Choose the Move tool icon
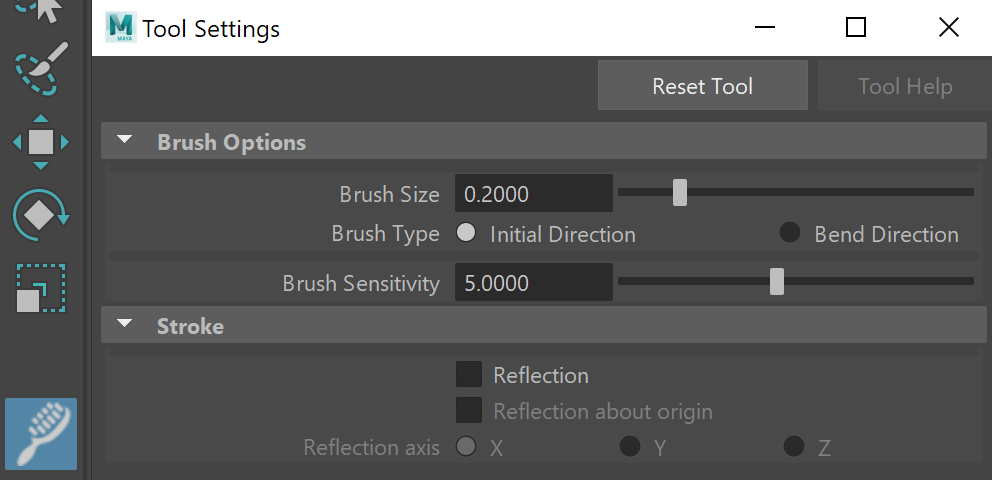This screenshot has height=480, width=992. coord(40,142)
